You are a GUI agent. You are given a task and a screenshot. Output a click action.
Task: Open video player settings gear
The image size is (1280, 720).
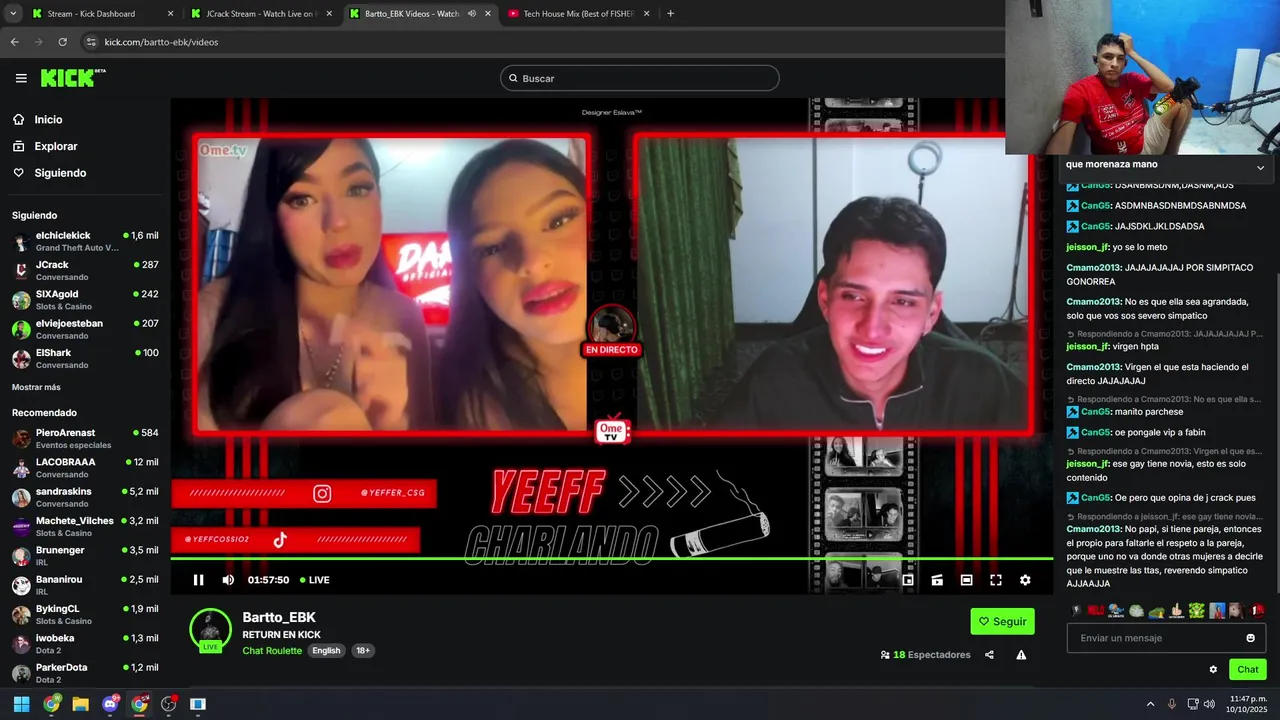point(1025,580)
